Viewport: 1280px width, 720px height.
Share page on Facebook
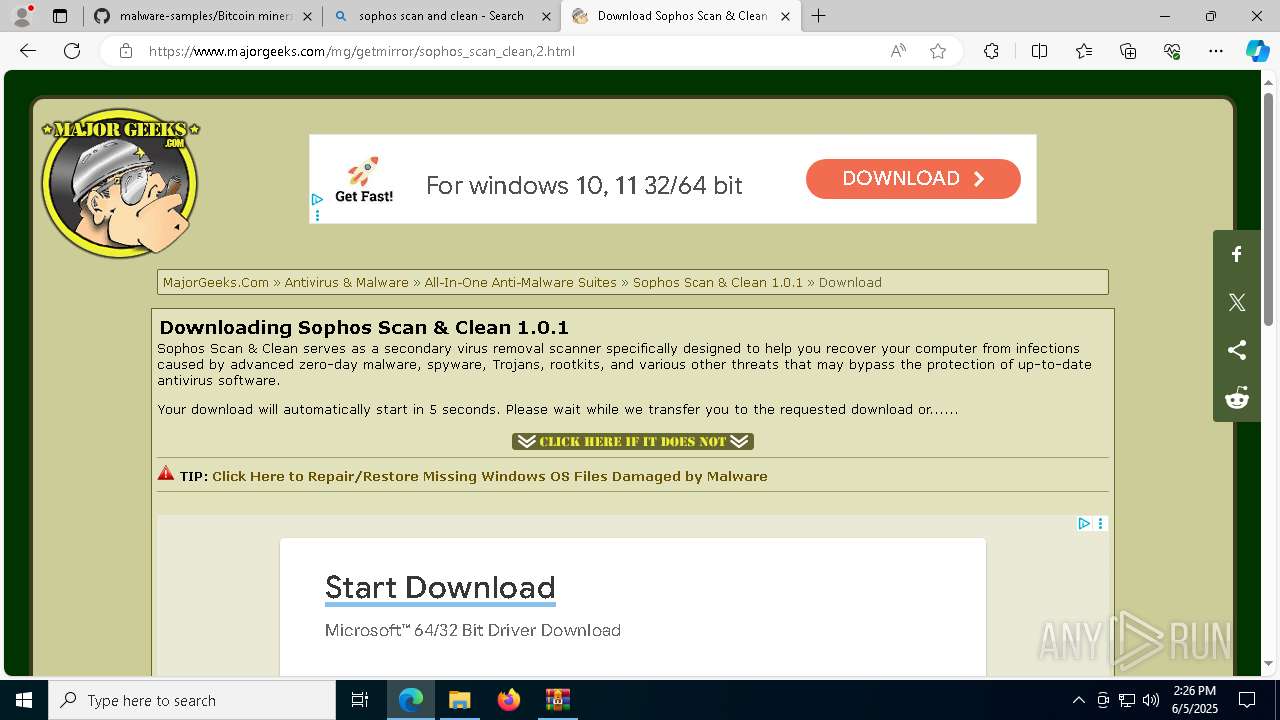point(1237,254)
